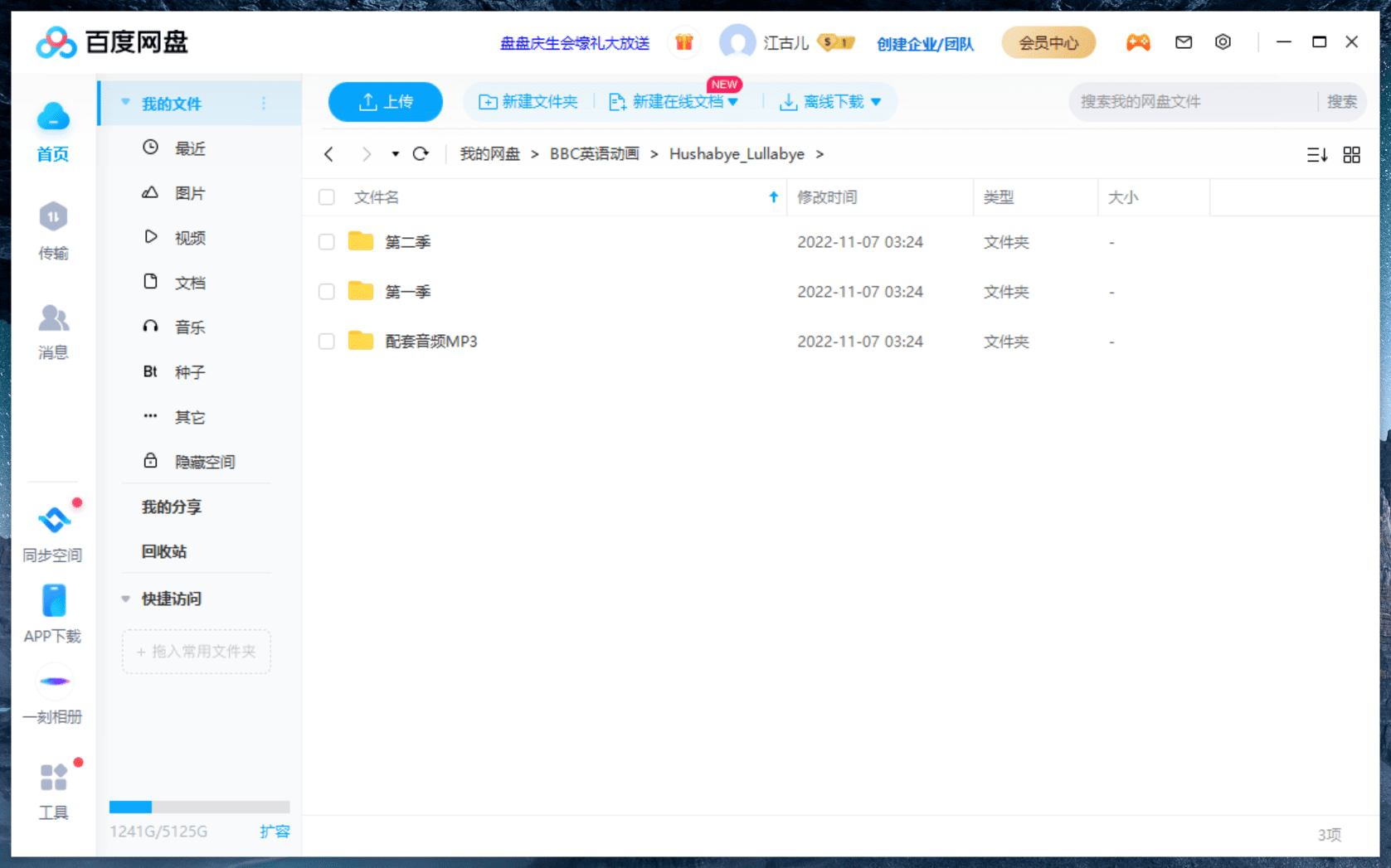Viewport: 1391px width, 868px height.
Task: Sort by the 大小 column header
Action: point(1154,197)
